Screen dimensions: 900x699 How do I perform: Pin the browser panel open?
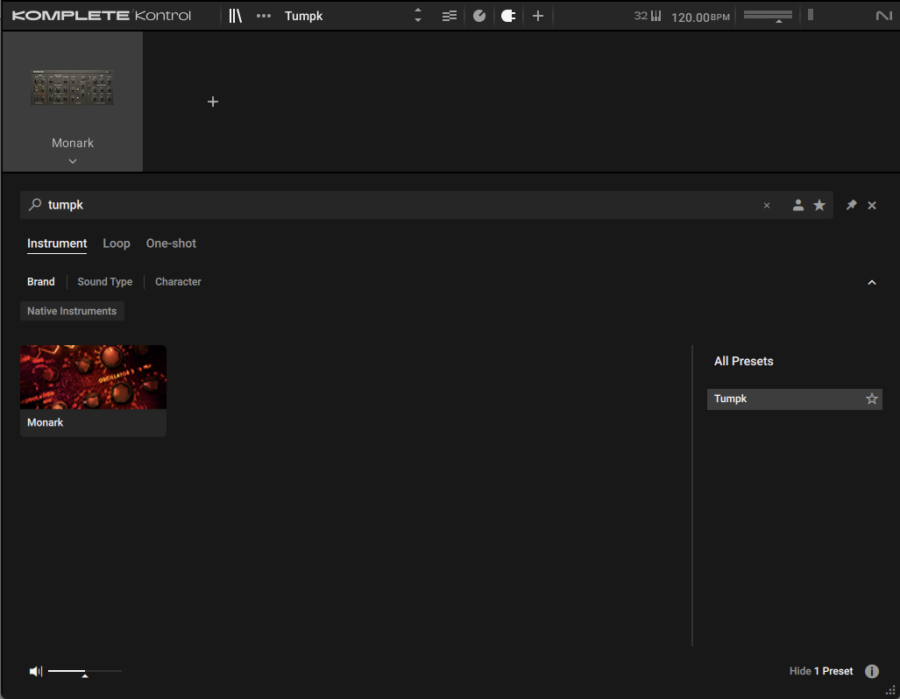851,205
